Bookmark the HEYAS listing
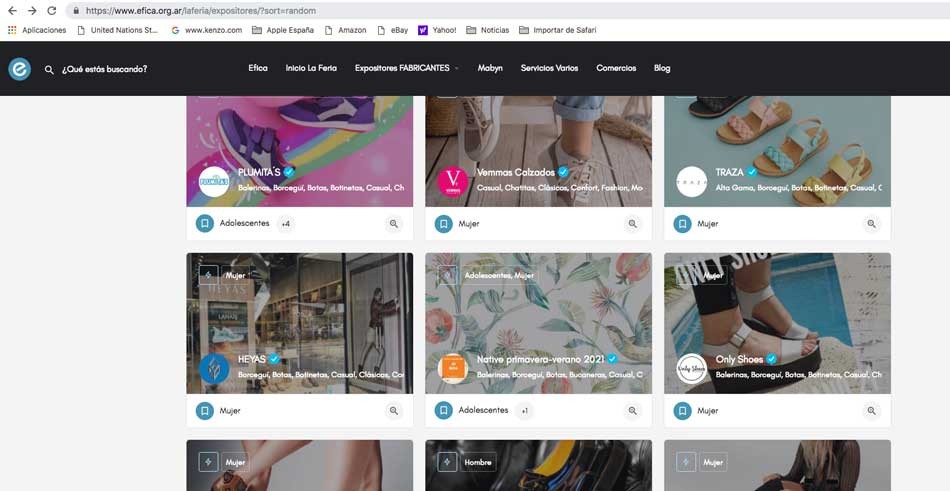950x491 pixels. 205,410
